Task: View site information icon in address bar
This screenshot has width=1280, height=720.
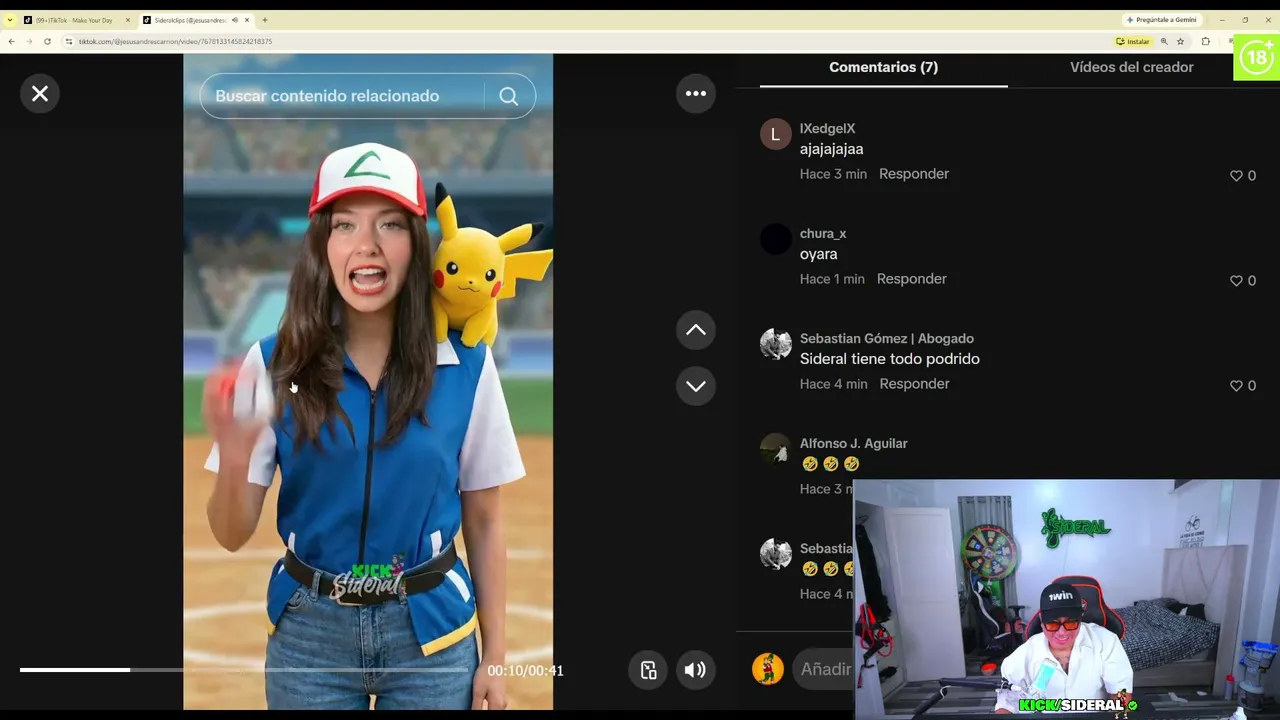Action: click(x=69, y=41)
